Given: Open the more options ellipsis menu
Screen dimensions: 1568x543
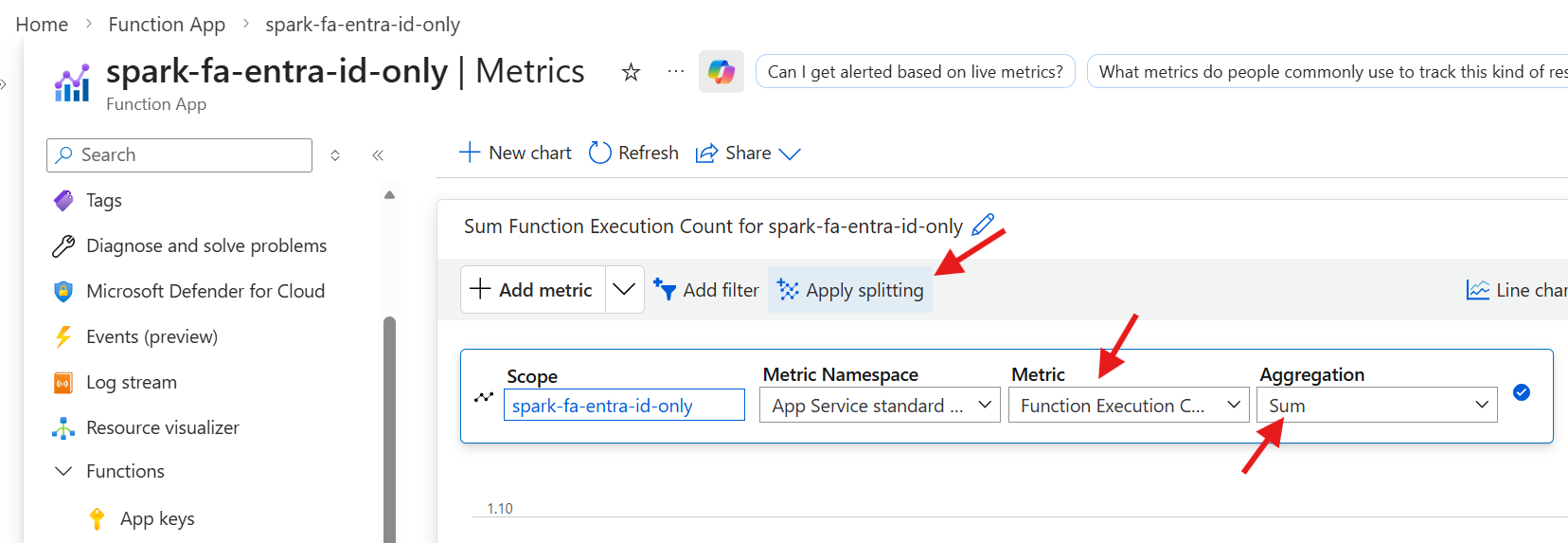Looking at the screenshot, I should point(676,71).
